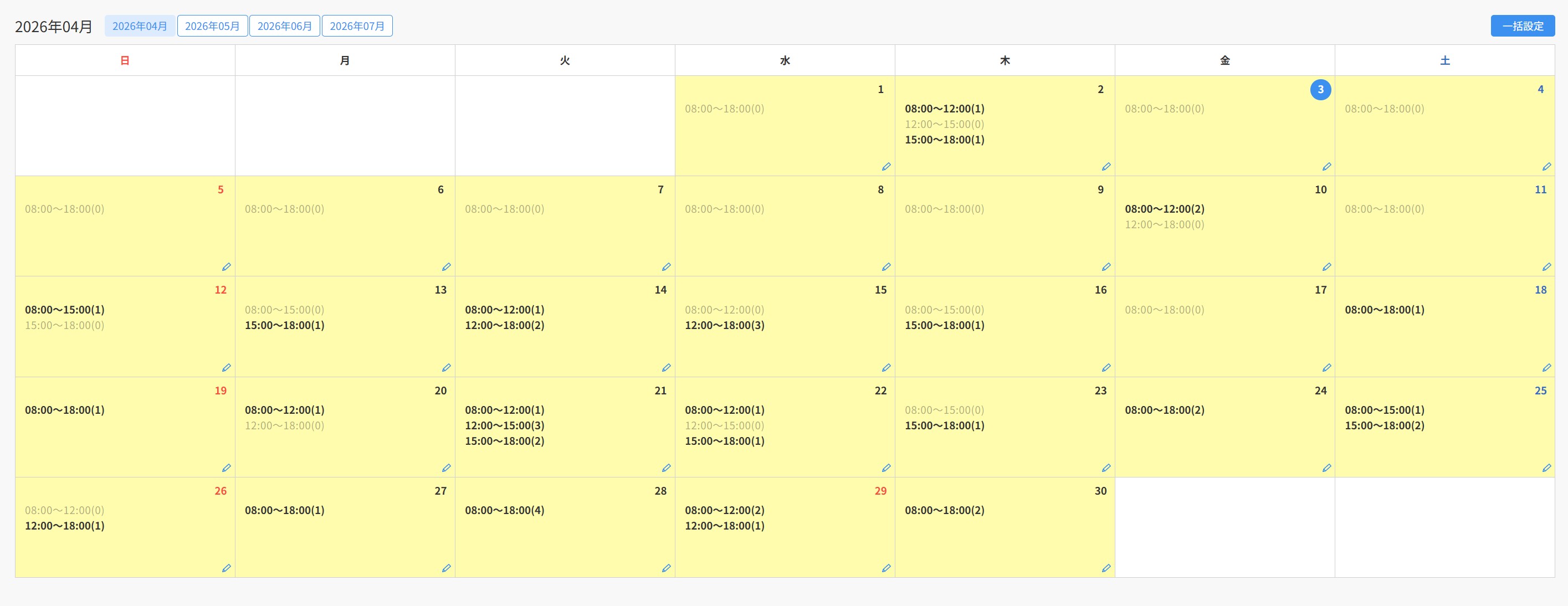
Task: Open the edit pencil for April 18
Action: pos(1546,367)
